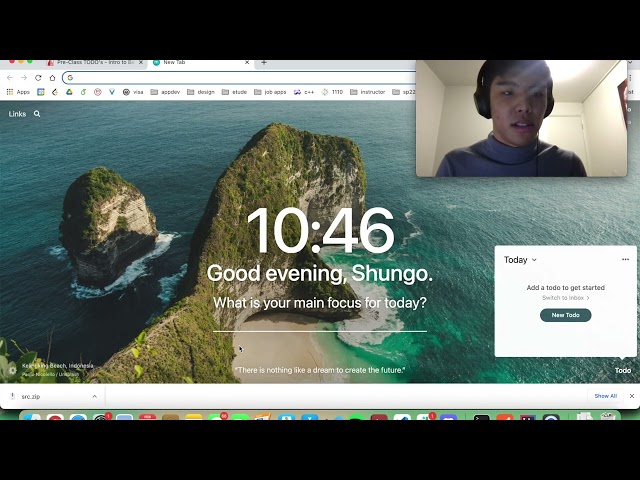The height and width of the screenshot is (480, 640).
Task: Click the Good evening, Shungo greeting
Action: pos(319,273)
